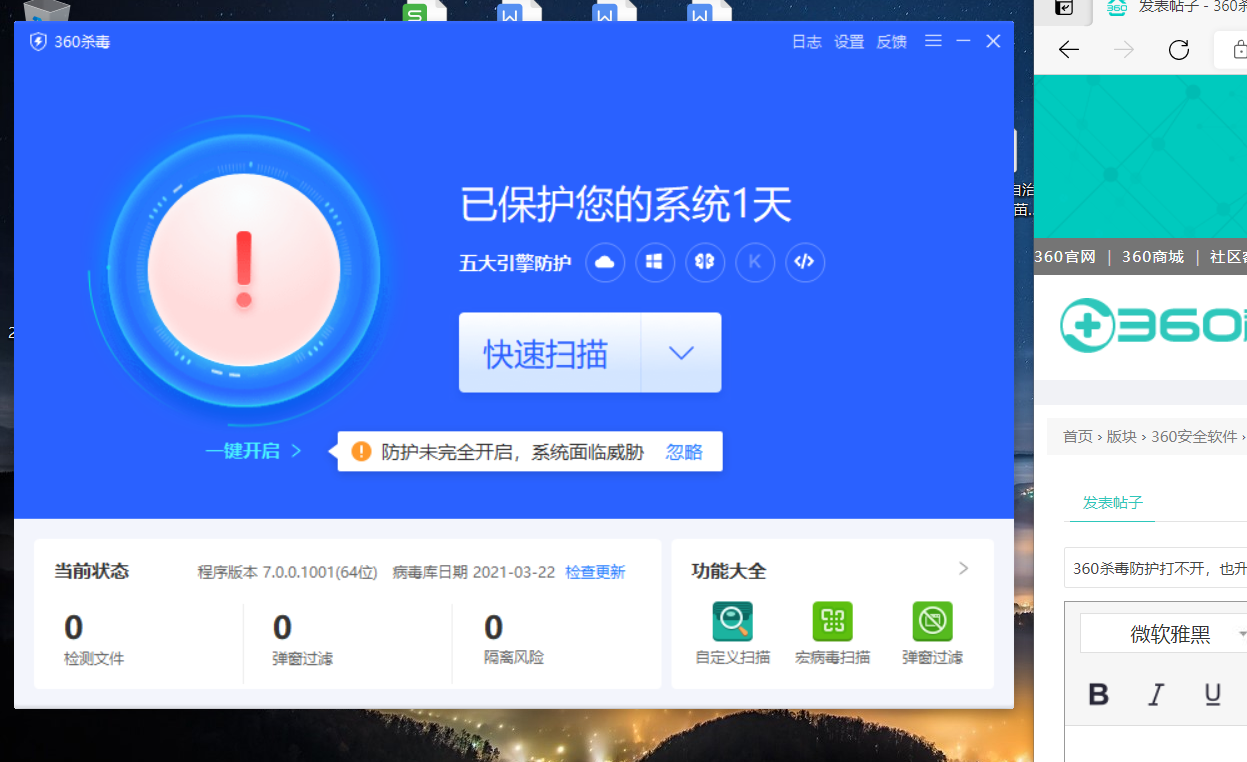Image resolution: width=1247 pixels, height=762 pixels.
Task: Click the browser tab actions icon
Action: pos(1065,7)
